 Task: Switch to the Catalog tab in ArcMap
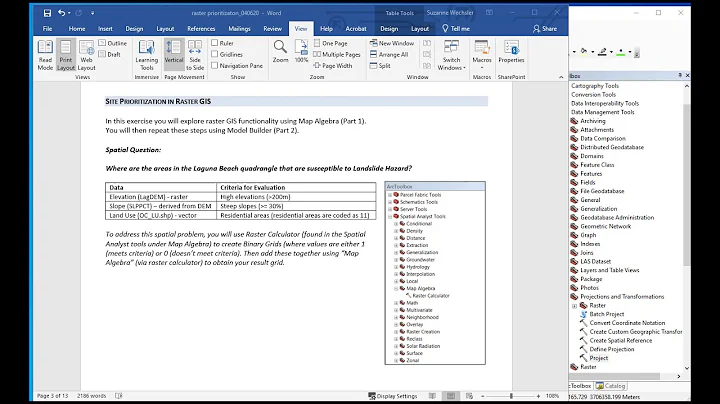click(611, 386)
